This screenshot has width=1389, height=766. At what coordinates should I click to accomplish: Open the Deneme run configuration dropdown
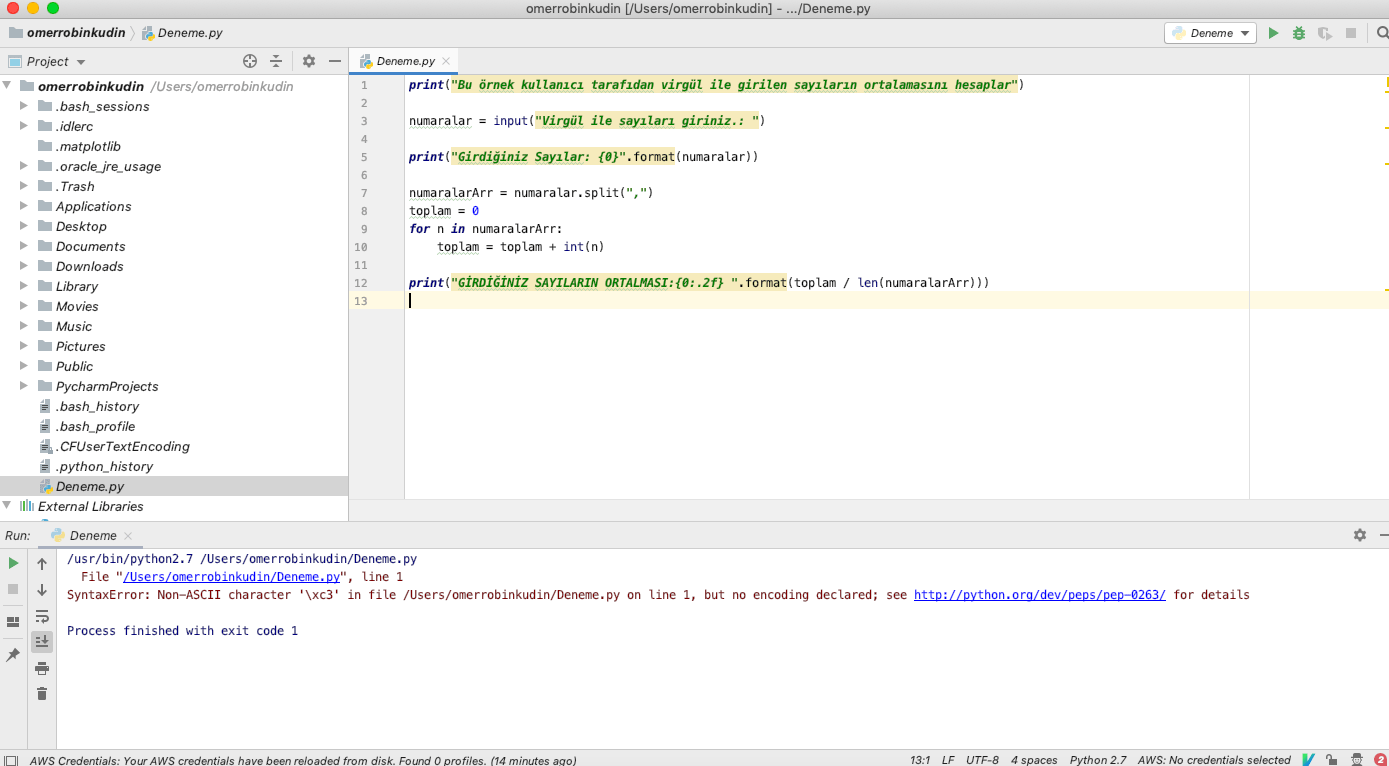1210,33
